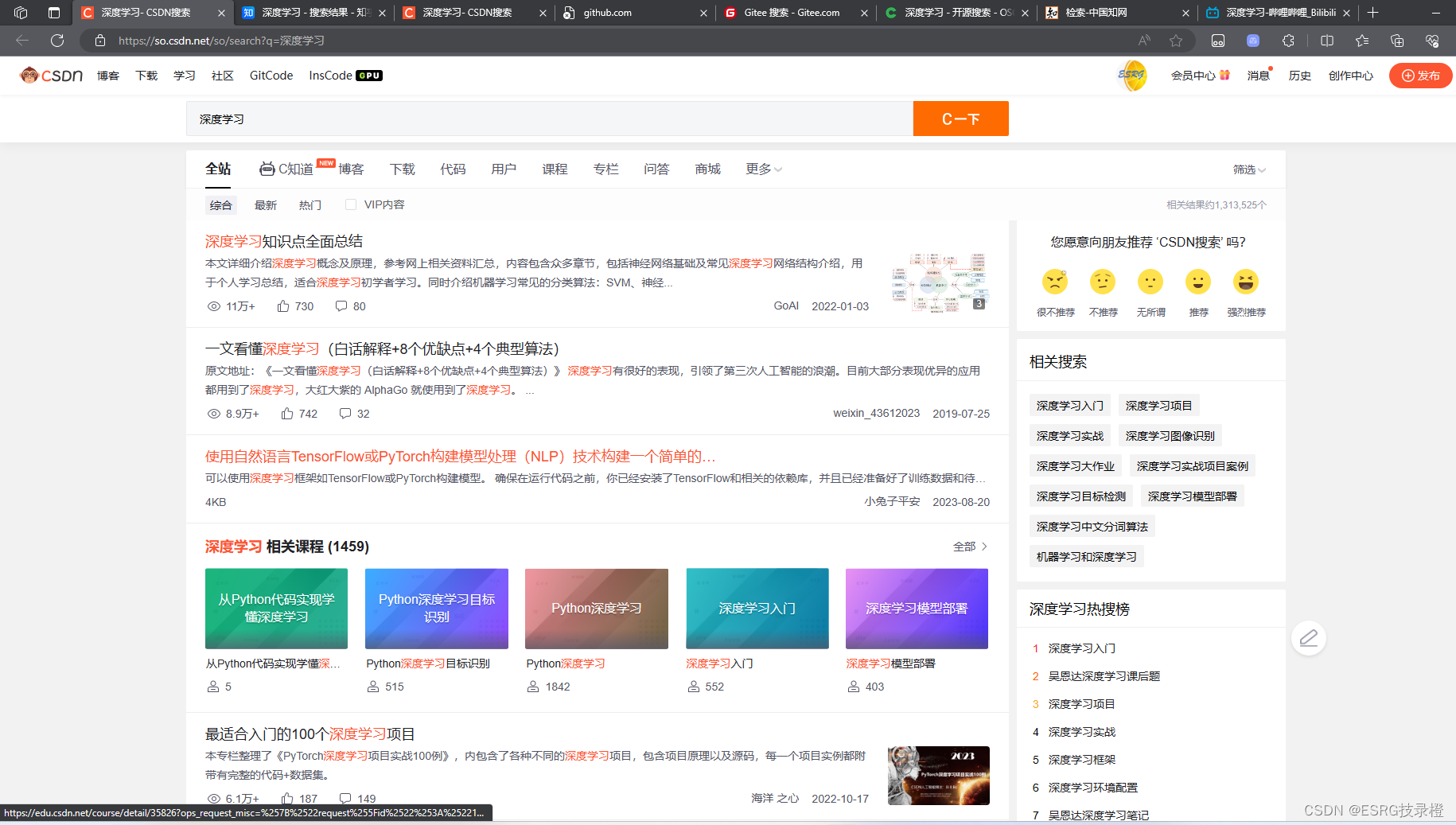Open Bilibili browser tab
Image resolution: width=1456 pixels, height=825 pixels.
tap(1279, 13)
